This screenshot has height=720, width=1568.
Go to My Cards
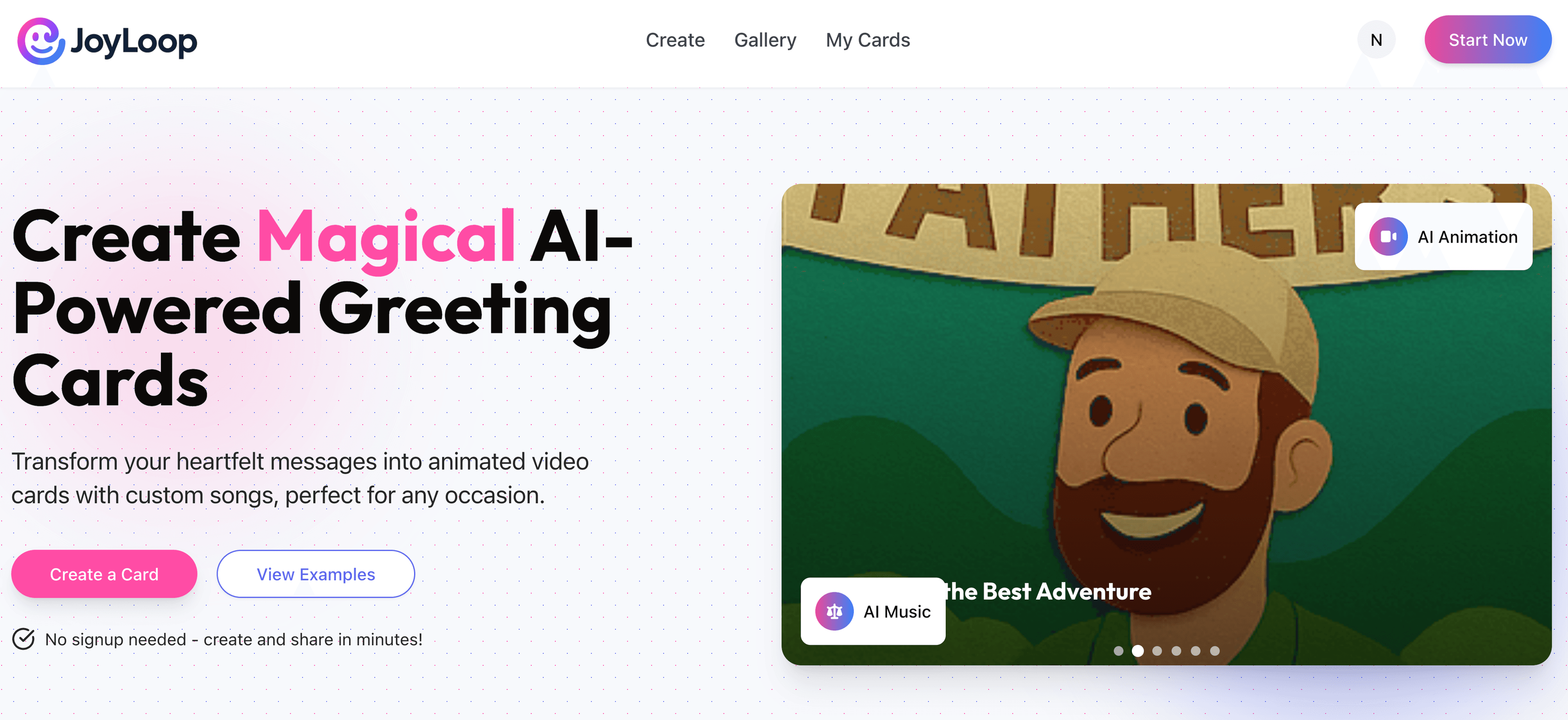[867, 40]
